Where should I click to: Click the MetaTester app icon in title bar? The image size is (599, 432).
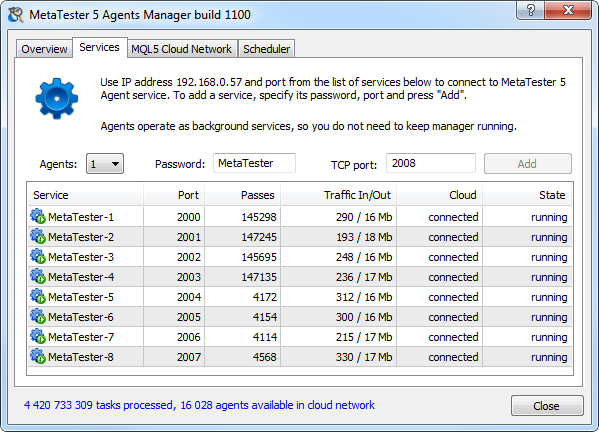[16, 15]
